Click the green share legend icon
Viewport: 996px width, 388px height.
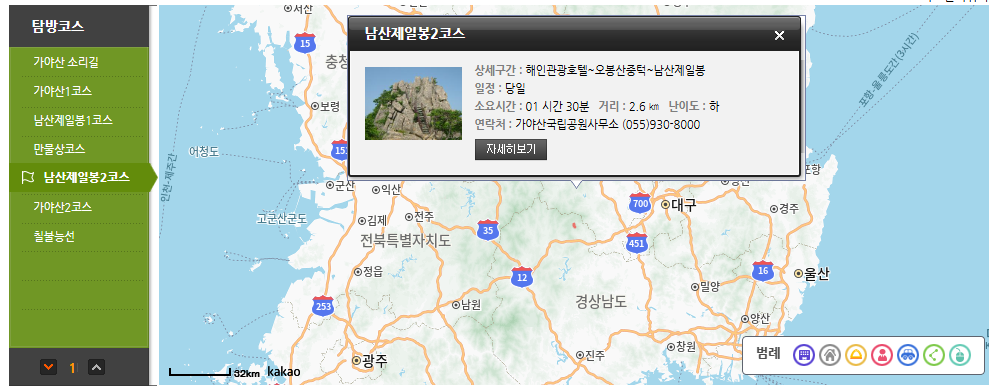[934, 355]
